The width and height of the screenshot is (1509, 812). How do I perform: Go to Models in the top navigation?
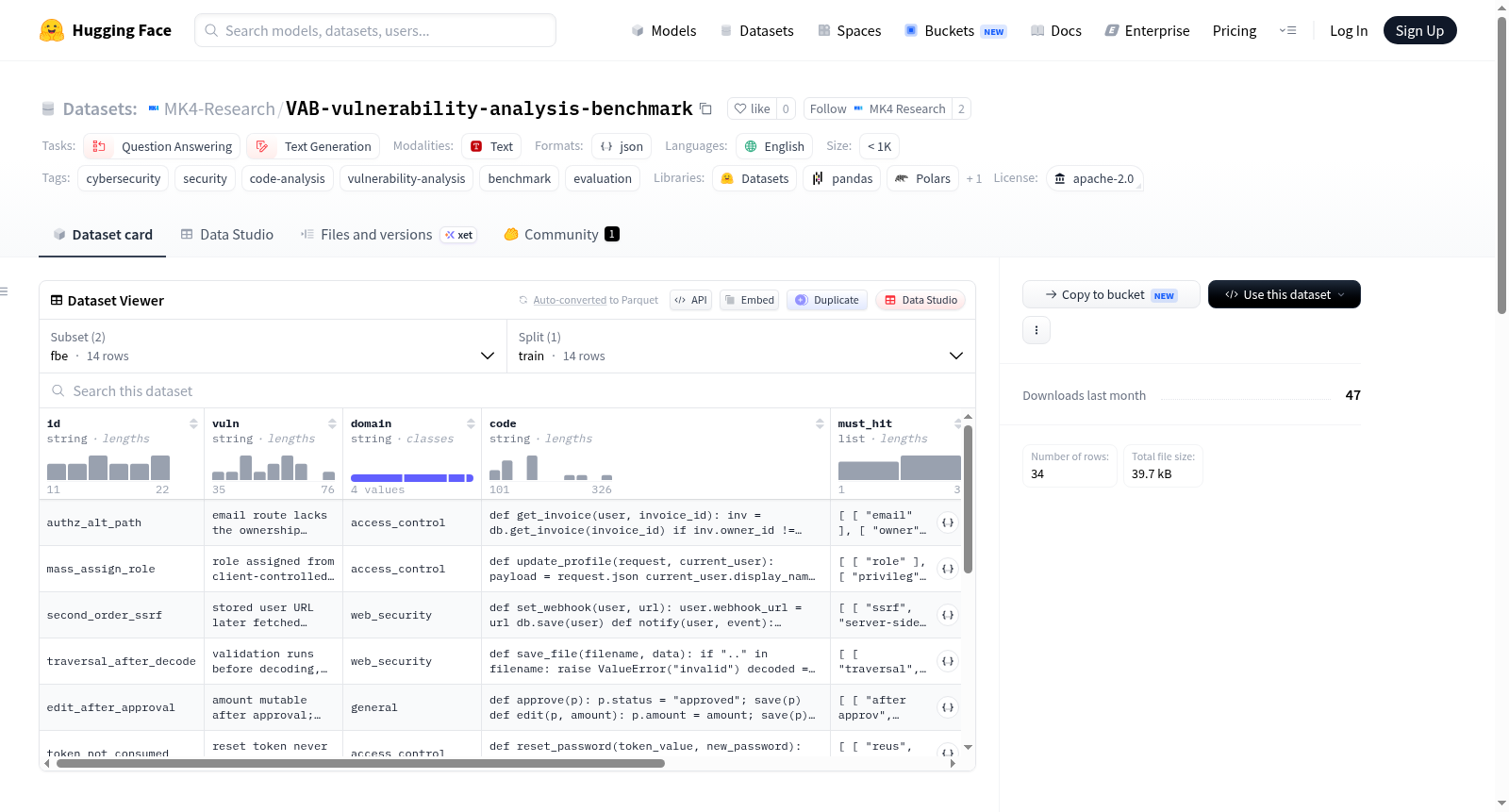point(664,30)
